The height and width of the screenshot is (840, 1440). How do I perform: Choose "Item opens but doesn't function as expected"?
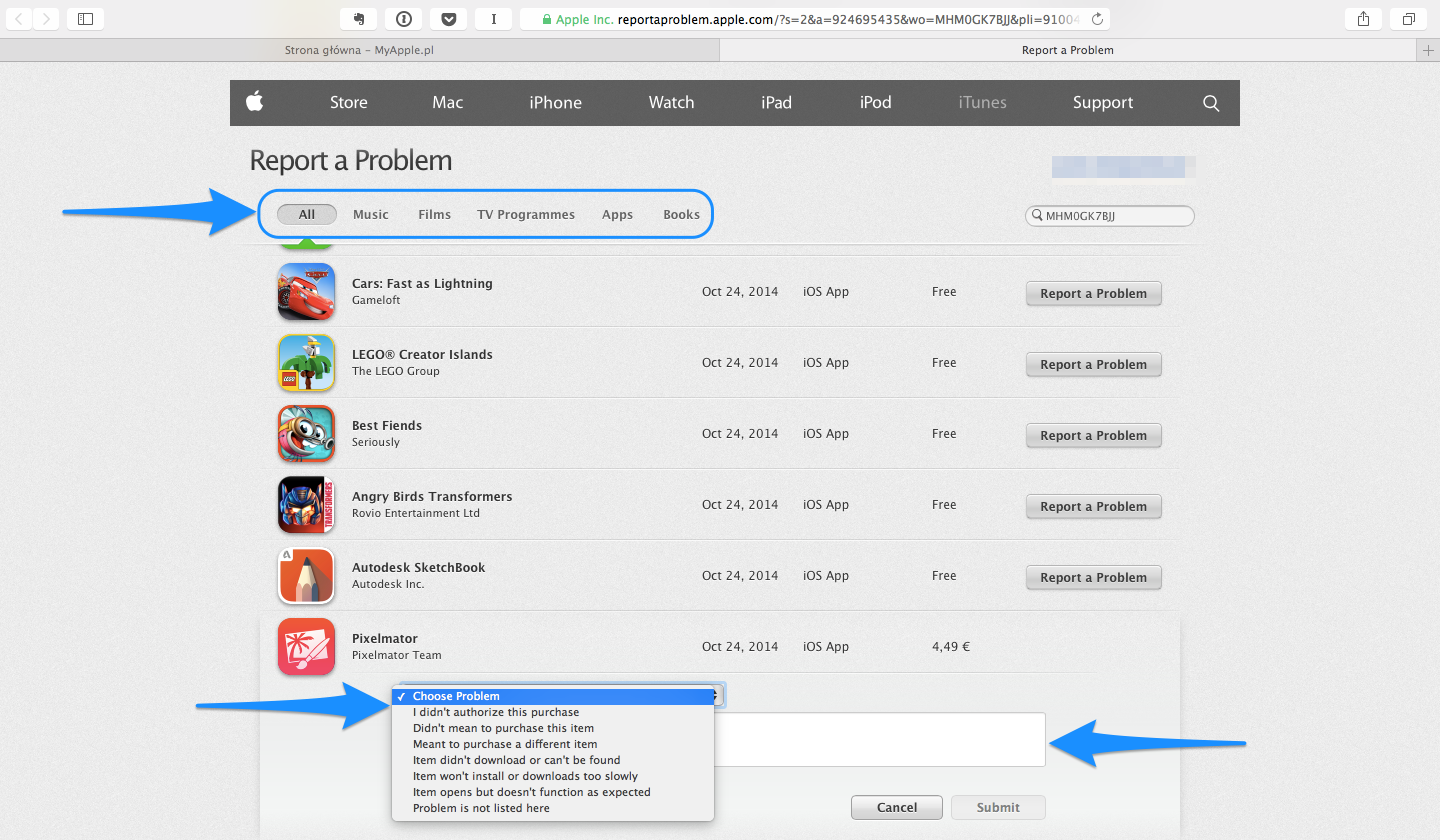(x=553, y=792)
